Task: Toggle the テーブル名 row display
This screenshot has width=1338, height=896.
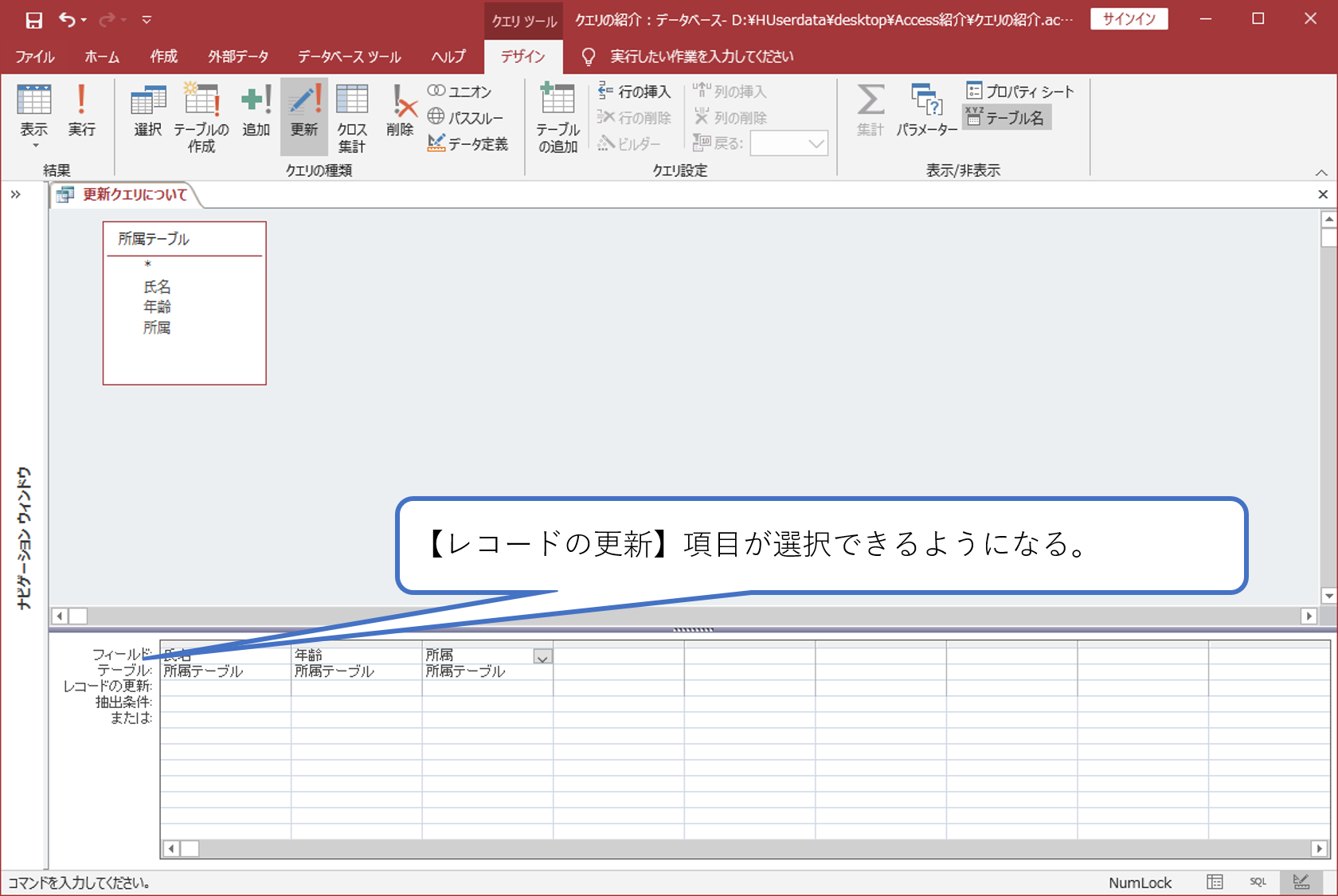Action: 1006,118
